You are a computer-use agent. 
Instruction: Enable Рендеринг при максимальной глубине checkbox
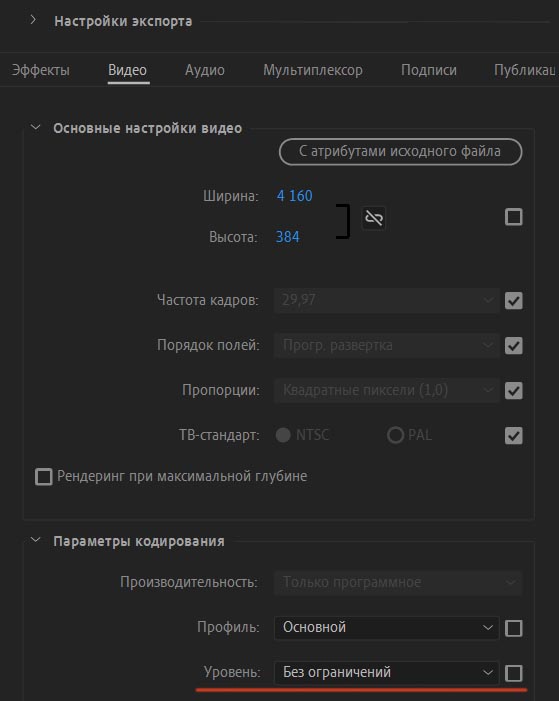tap(43, 477)
